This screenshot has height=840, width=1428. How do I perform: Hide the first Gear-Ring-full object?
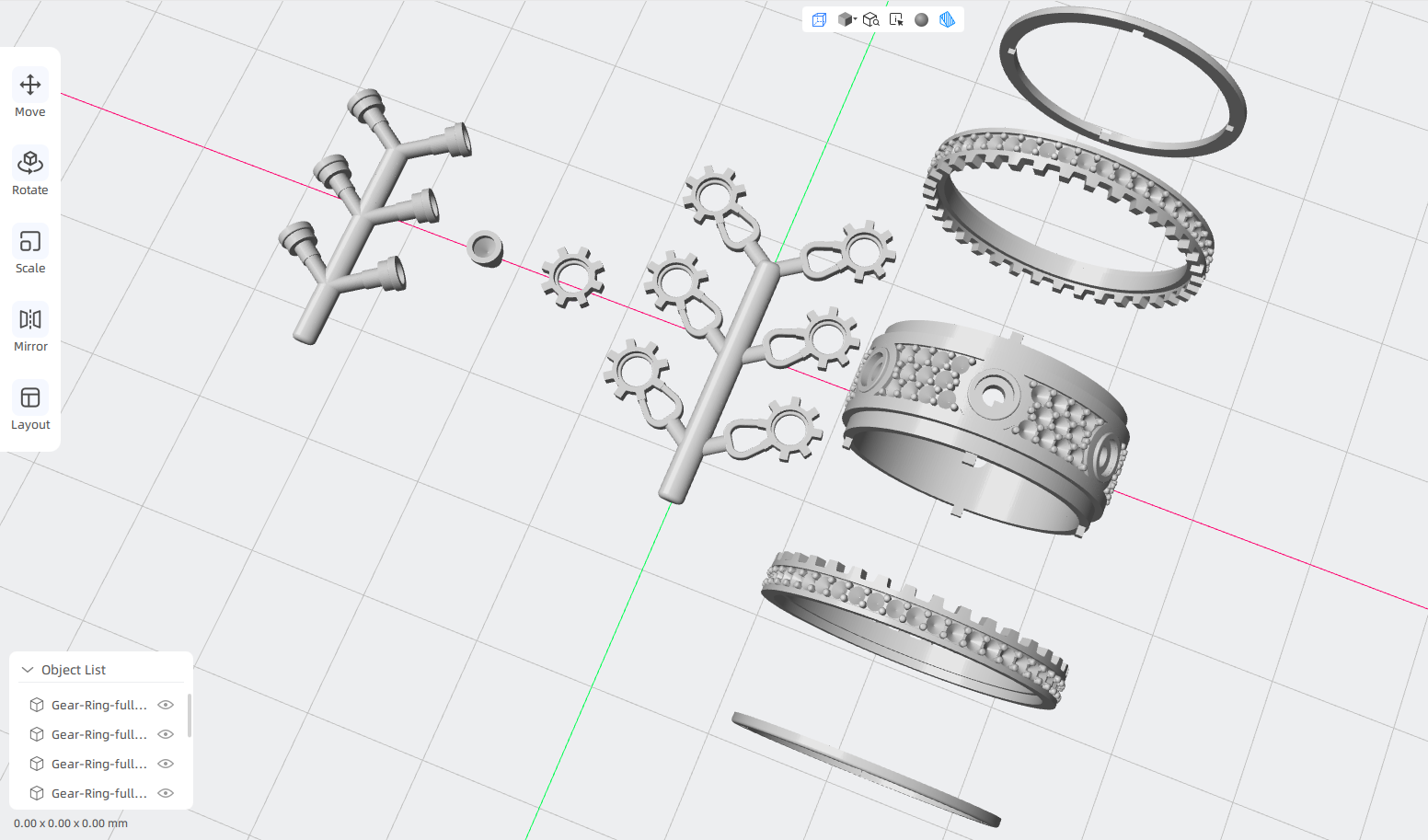pyautogui.click(x=166, y=705)
